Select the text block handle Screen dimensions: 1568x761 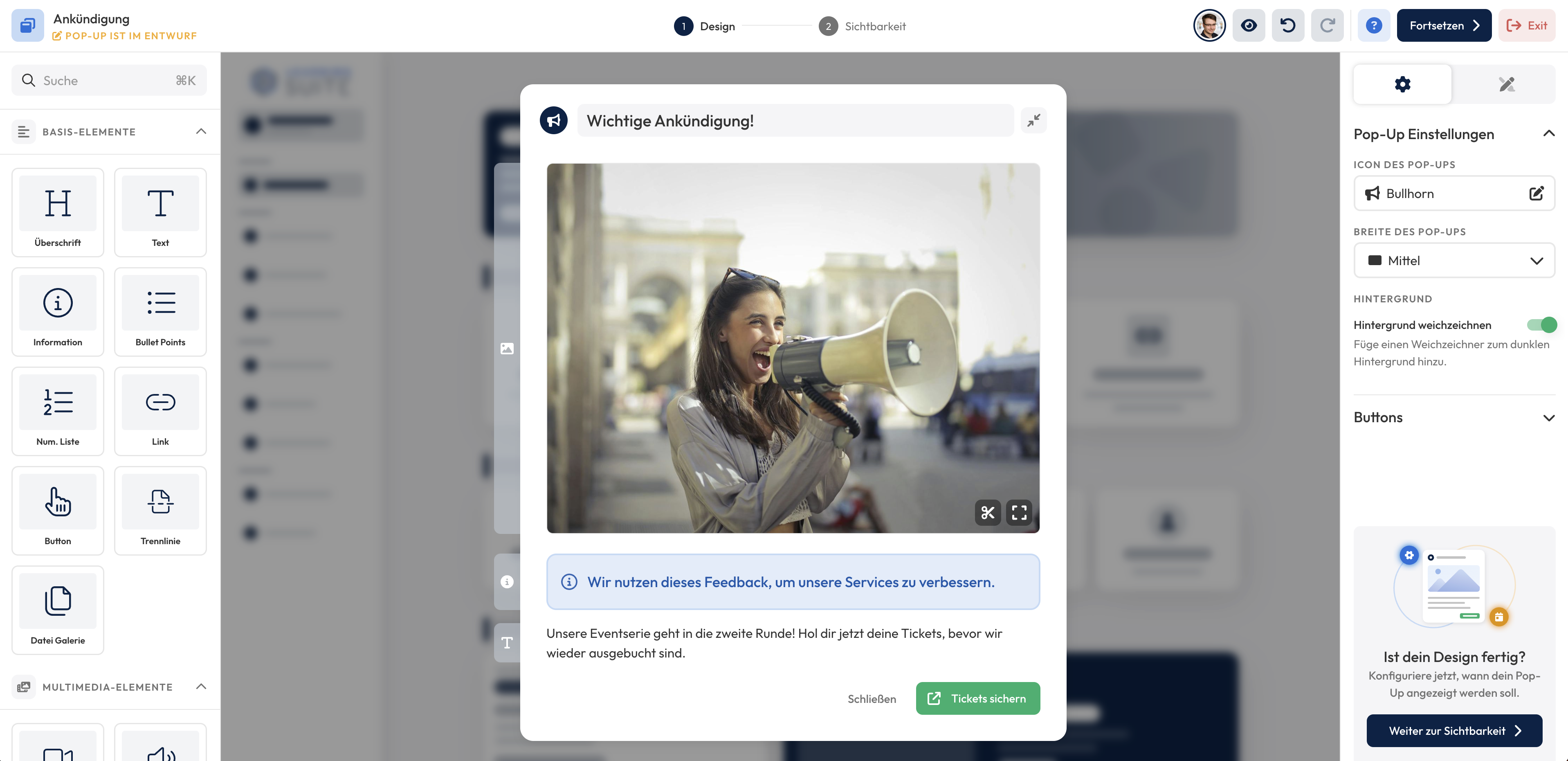[507, 643]
